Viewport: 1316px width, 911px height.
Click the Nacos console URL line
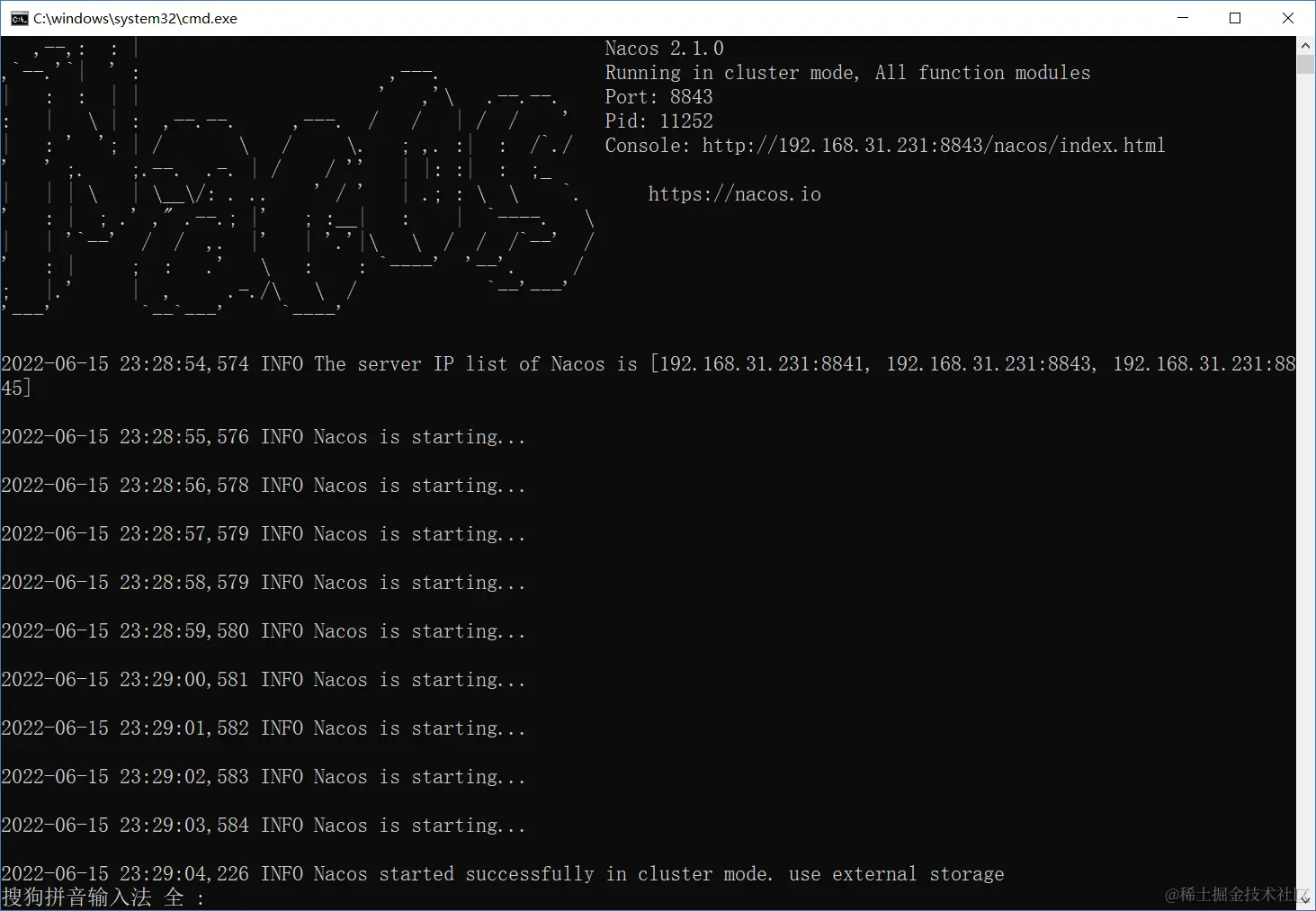coord(885,146)
